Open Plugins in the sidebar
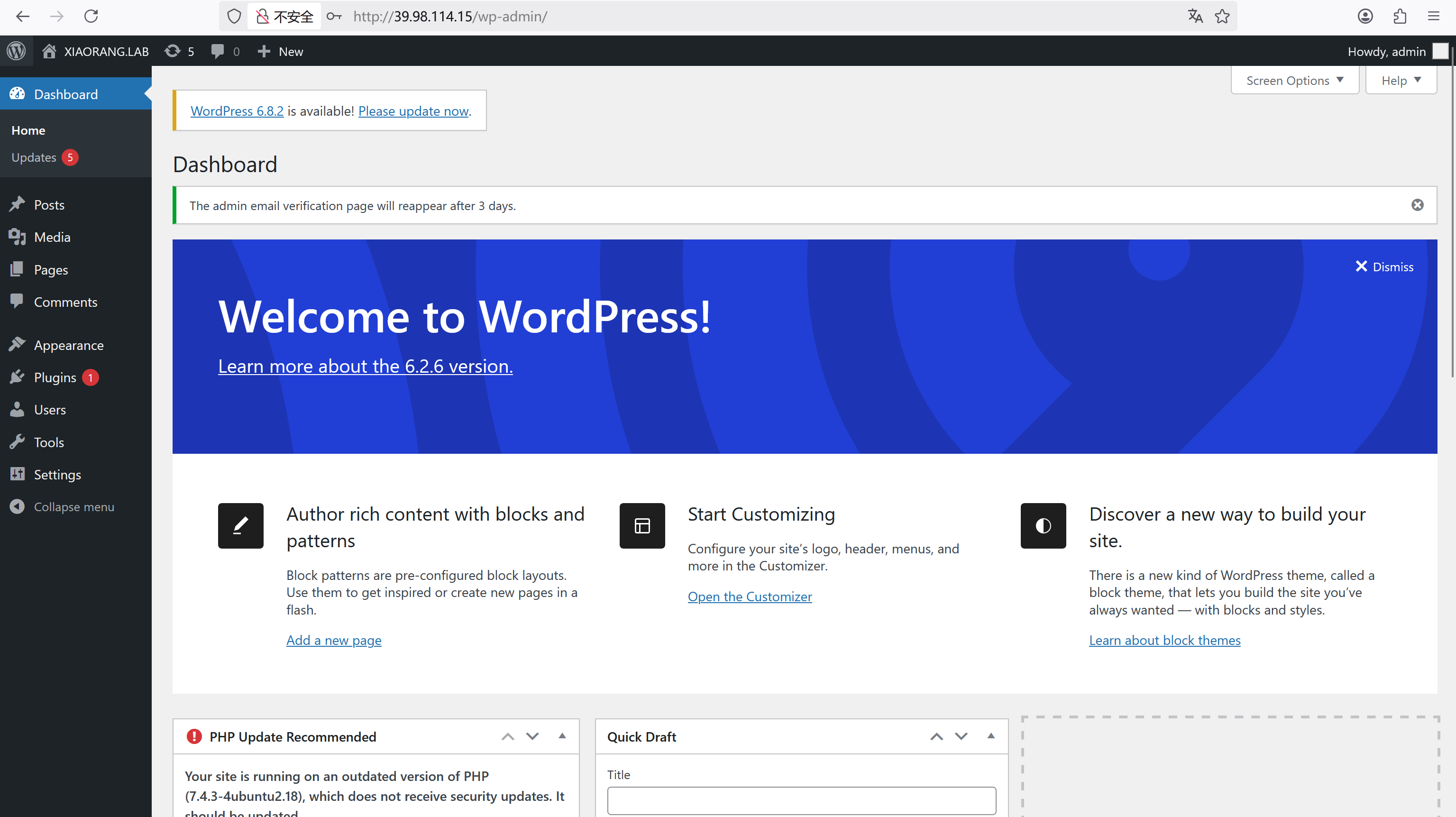 pos(76,377)
